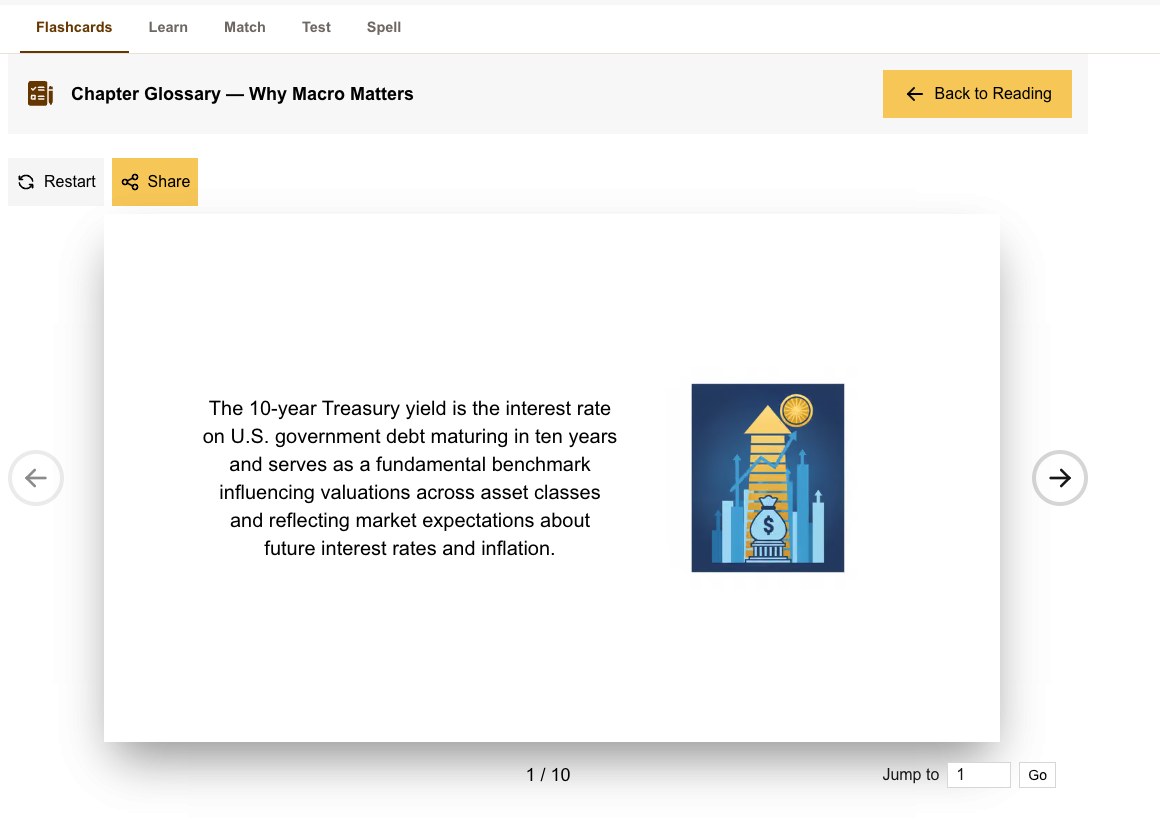Click the 1 / 10 card counter
This screenshot has width=1160, height=826.
pos(548,775)
